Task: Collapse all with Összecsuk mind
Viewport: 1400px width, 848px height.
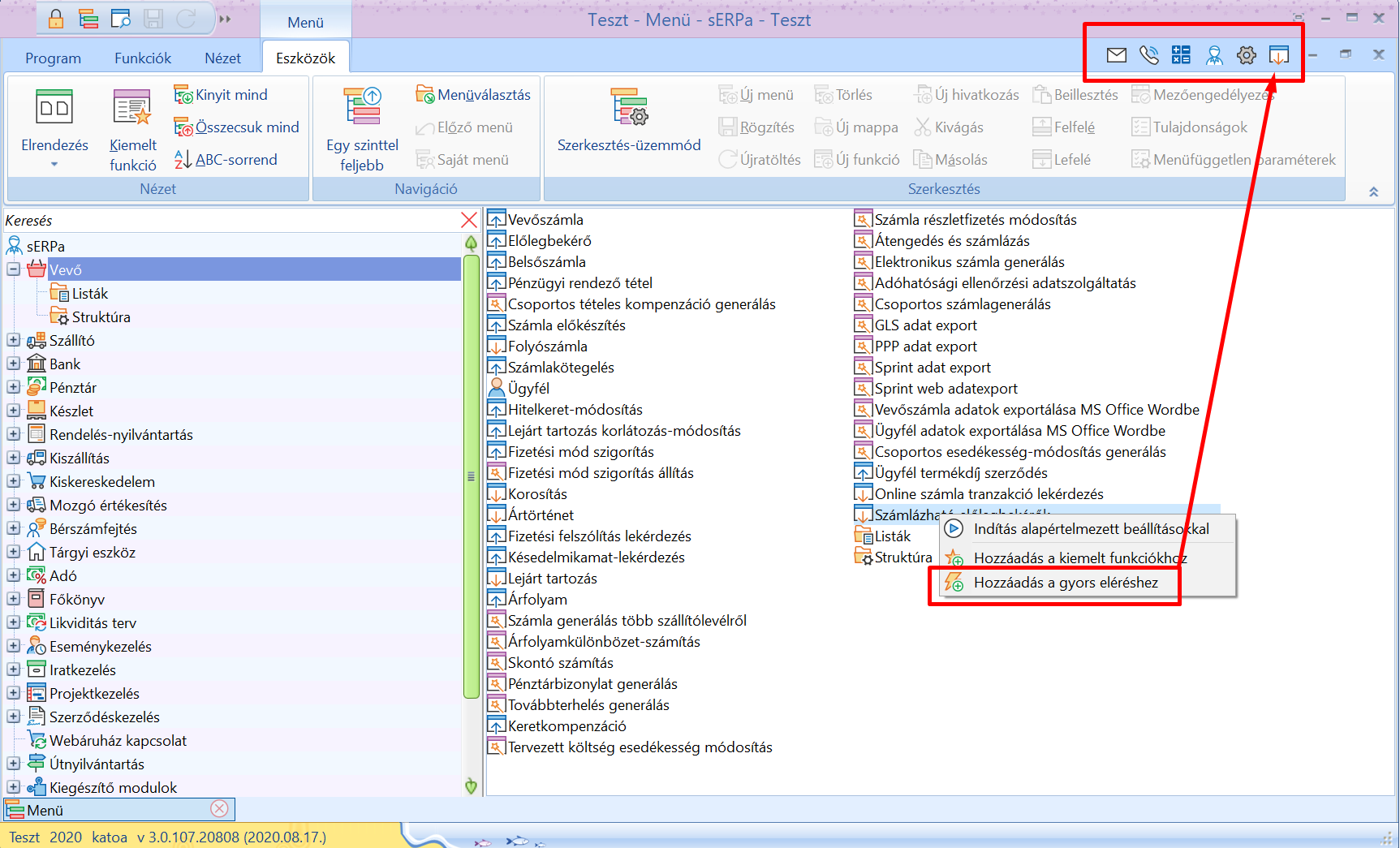Action: tap(236, 127)
